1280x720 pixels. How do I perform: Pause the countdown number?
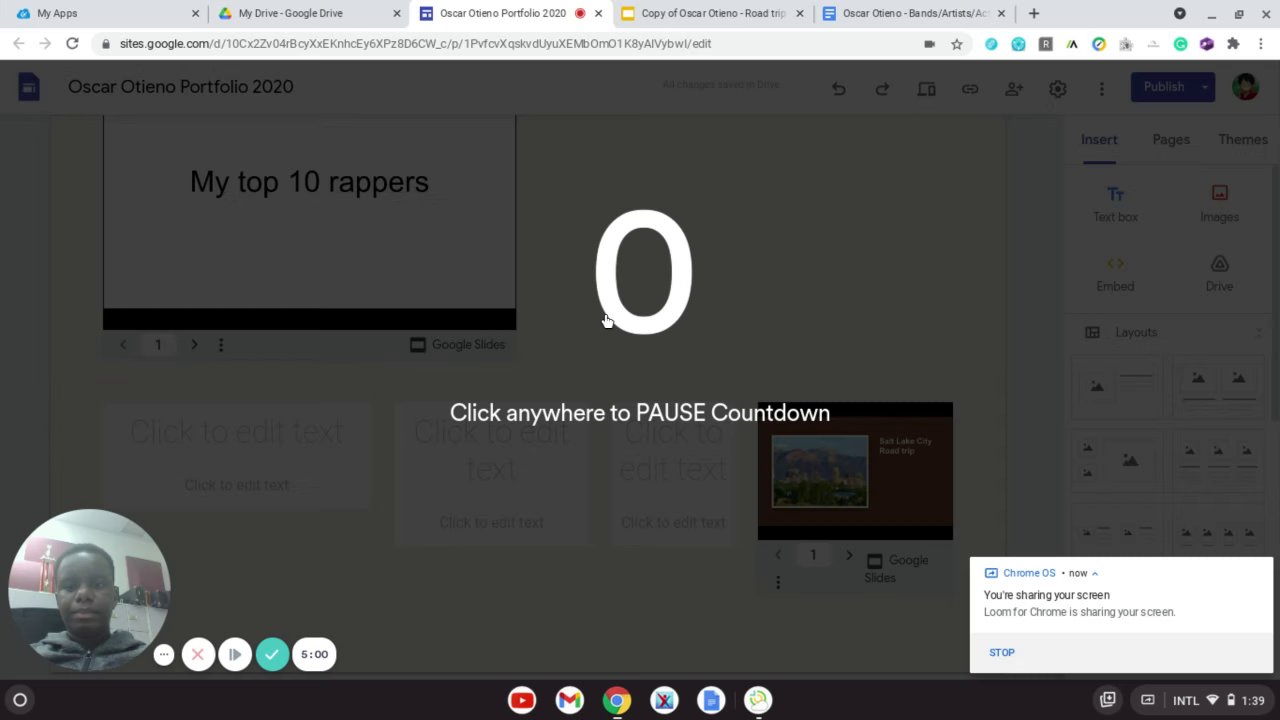[x=643, y=272]
